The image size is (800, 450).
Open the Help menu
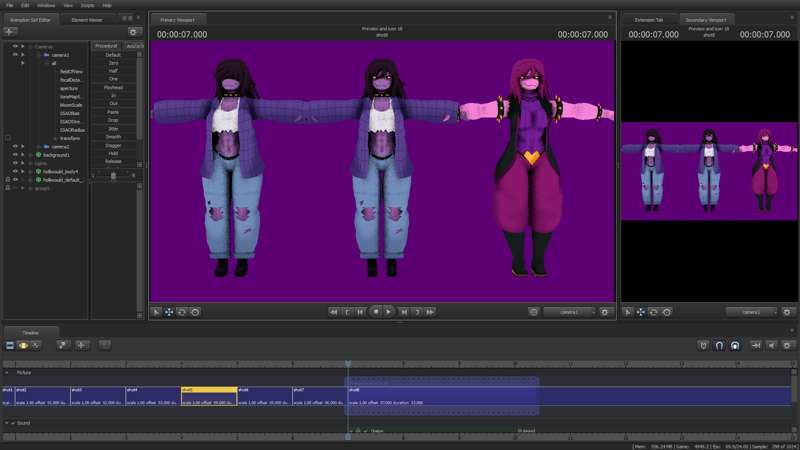point(107,5)
